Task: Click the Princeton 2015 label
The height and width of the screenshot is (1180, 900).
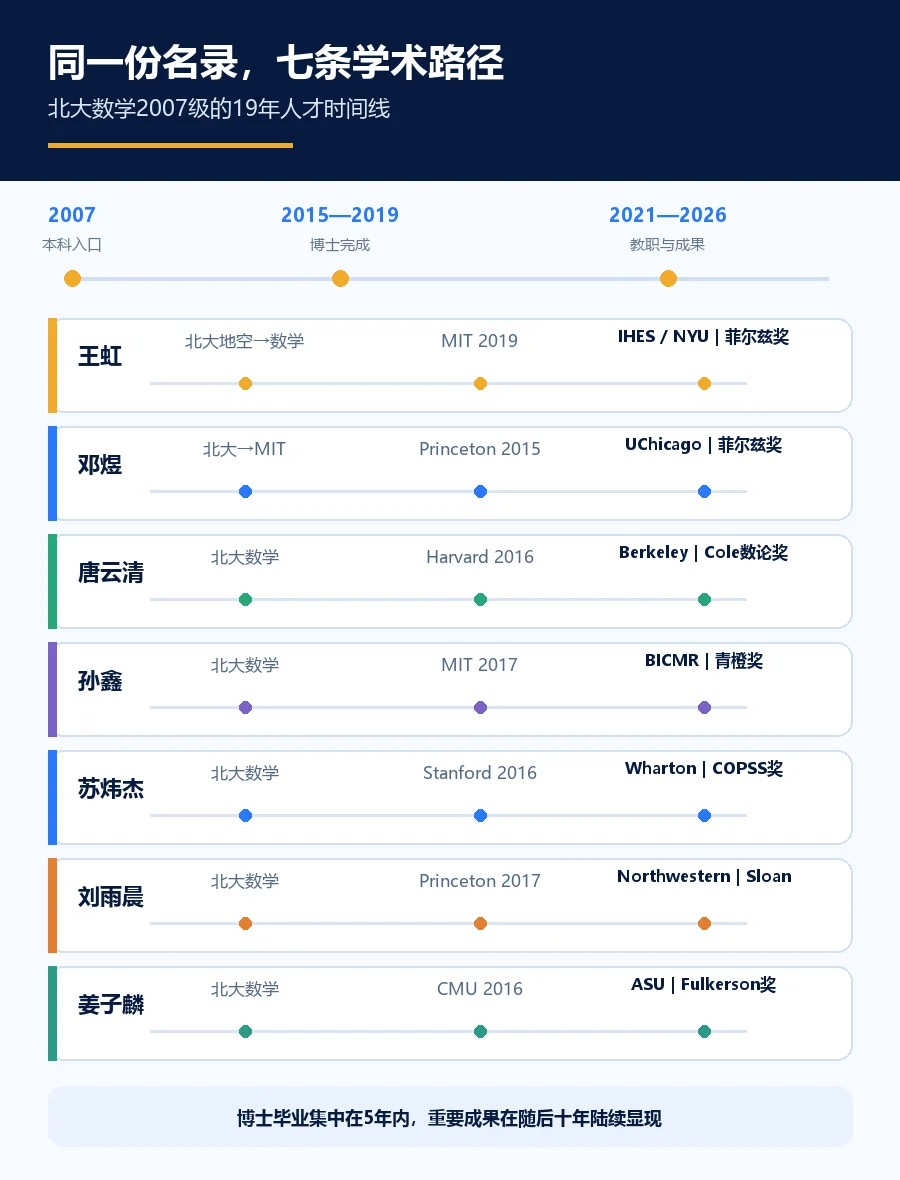Action: 479,449
